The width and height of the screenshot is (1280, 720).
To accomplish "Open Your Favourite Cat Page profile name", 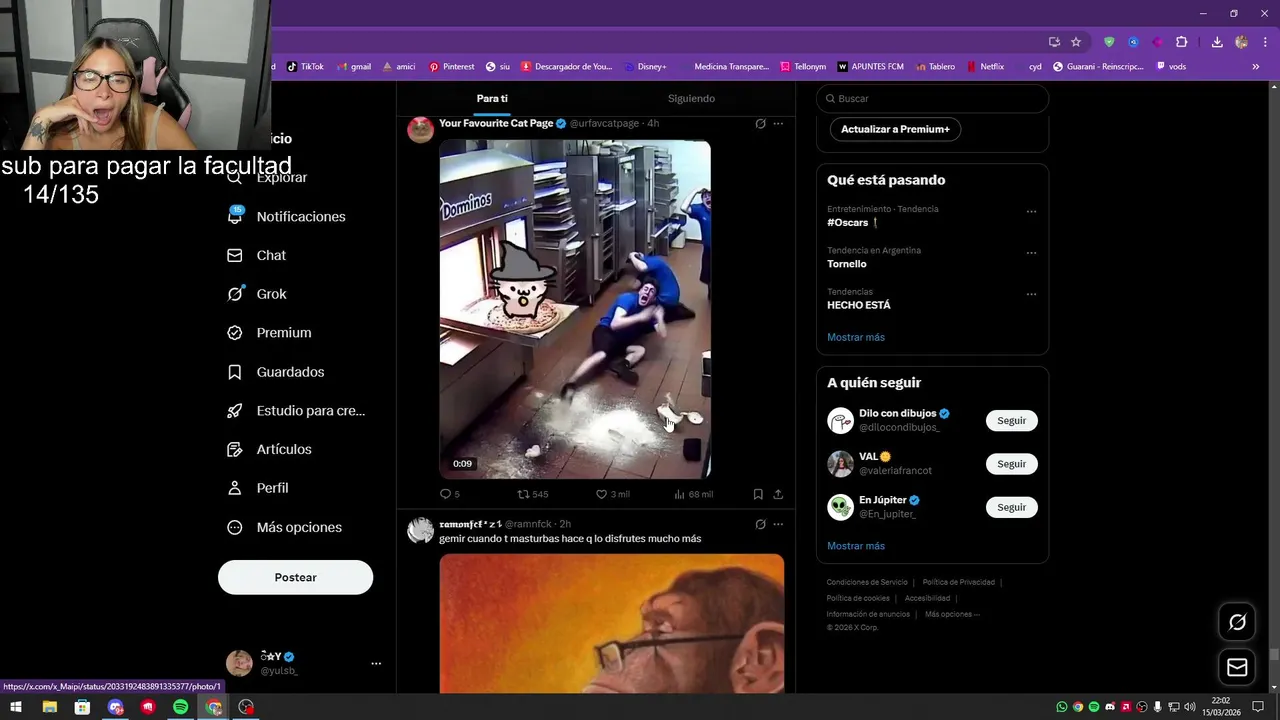I will tap(496, 123).
